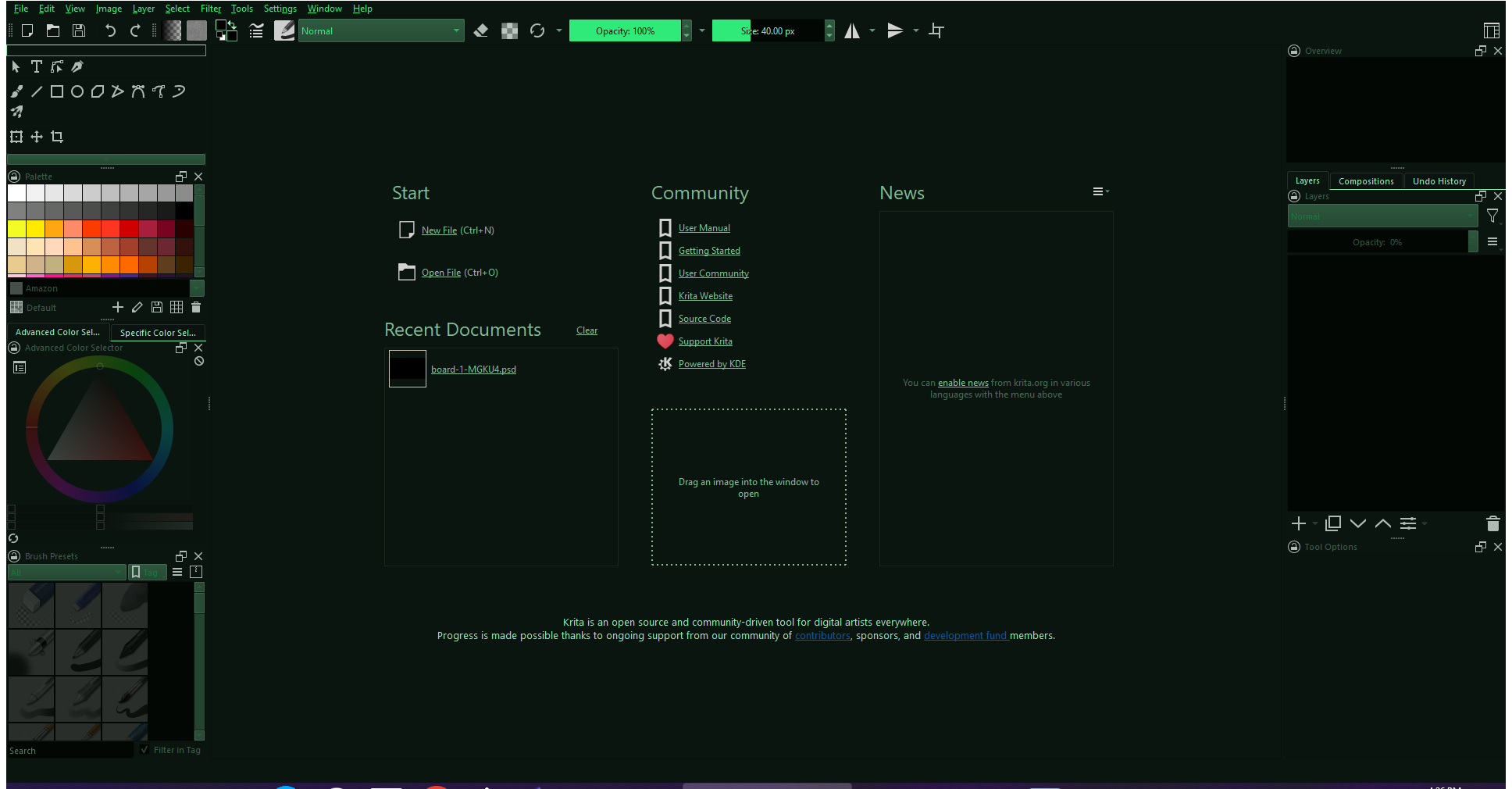Viewport: 1512px width, 789px height.
Task: Open the User Manual link
Action: tap(704, 228)
